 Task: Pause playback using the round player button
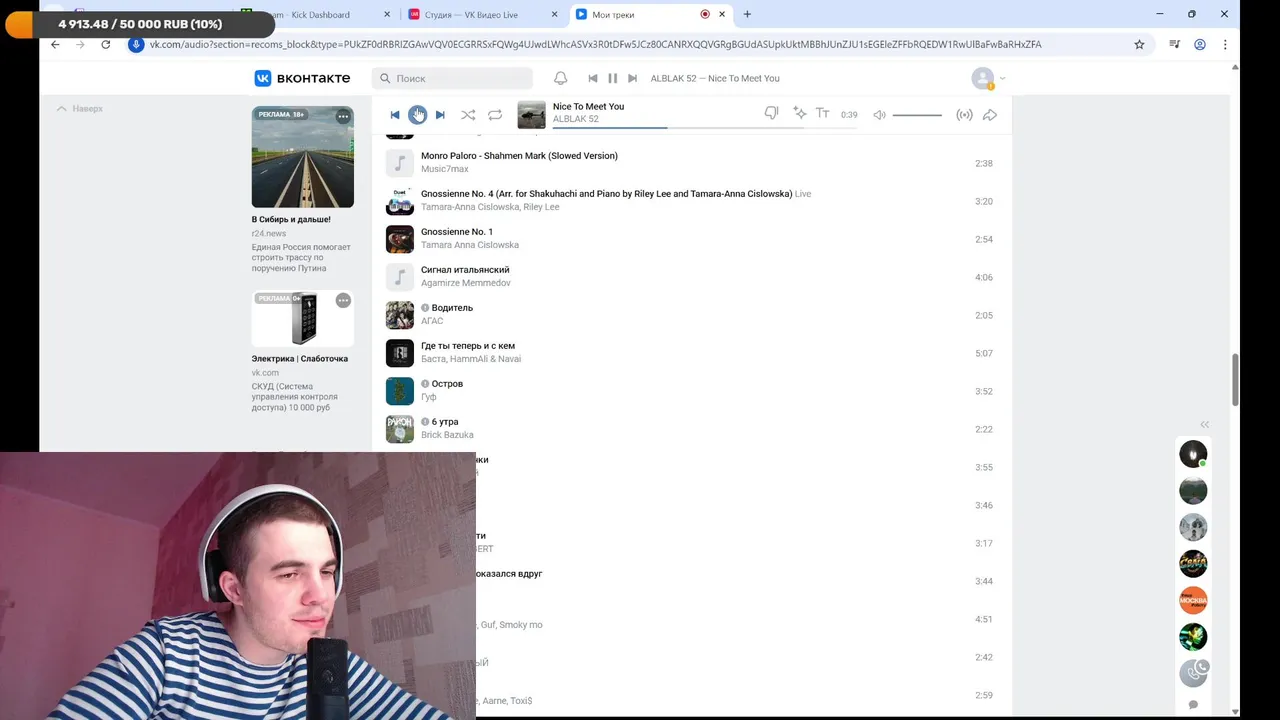coord(417,115)
